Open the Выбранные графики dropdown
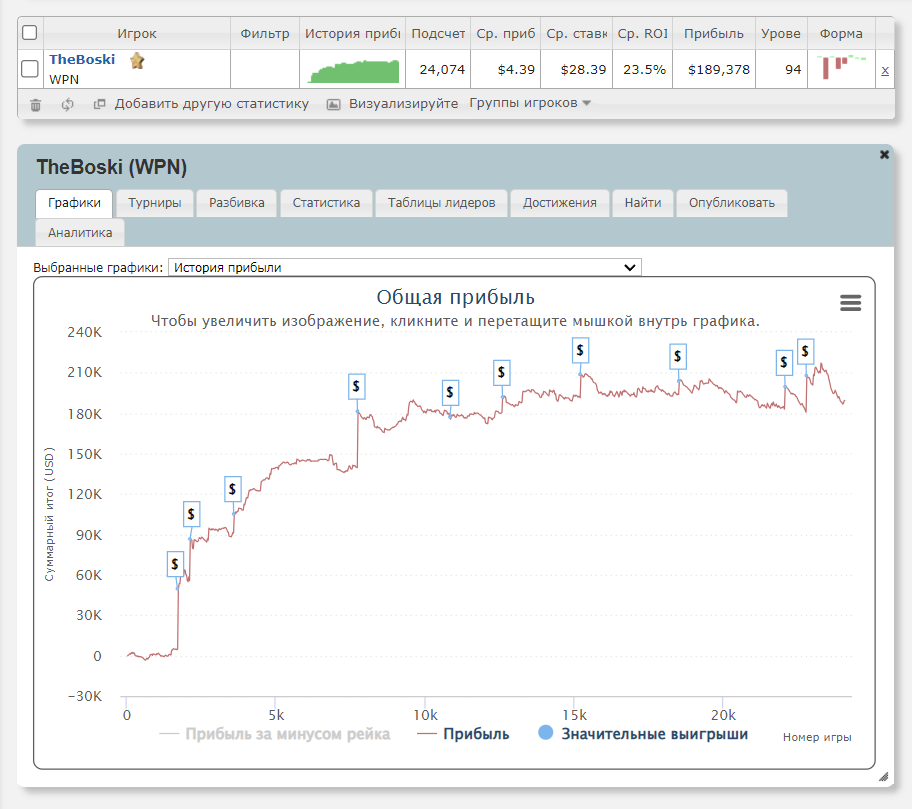Screen dimensions: 912x809 coord(404,267)
